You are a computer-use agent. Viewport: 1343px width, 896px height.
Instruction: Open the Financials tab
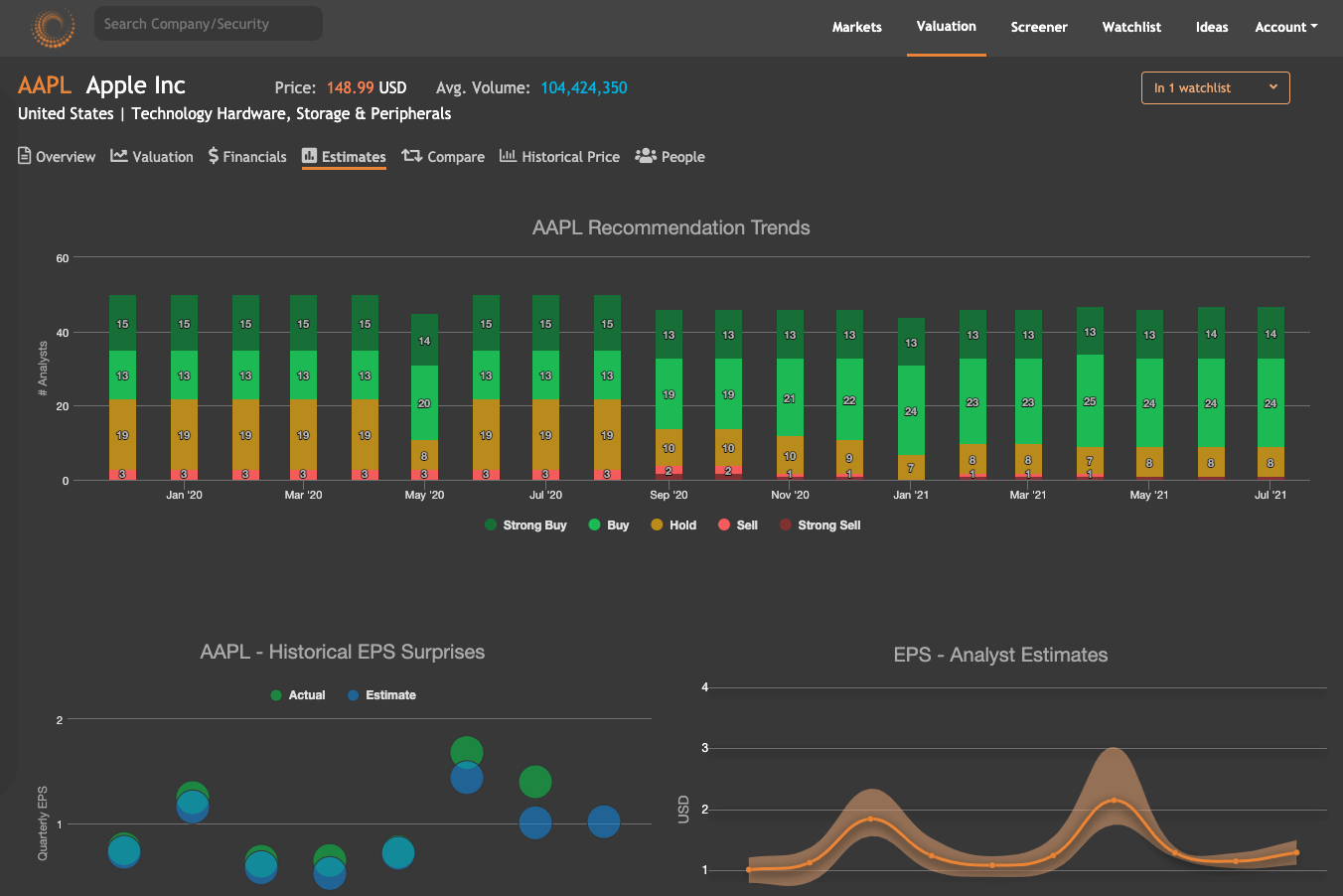point(247,157)
